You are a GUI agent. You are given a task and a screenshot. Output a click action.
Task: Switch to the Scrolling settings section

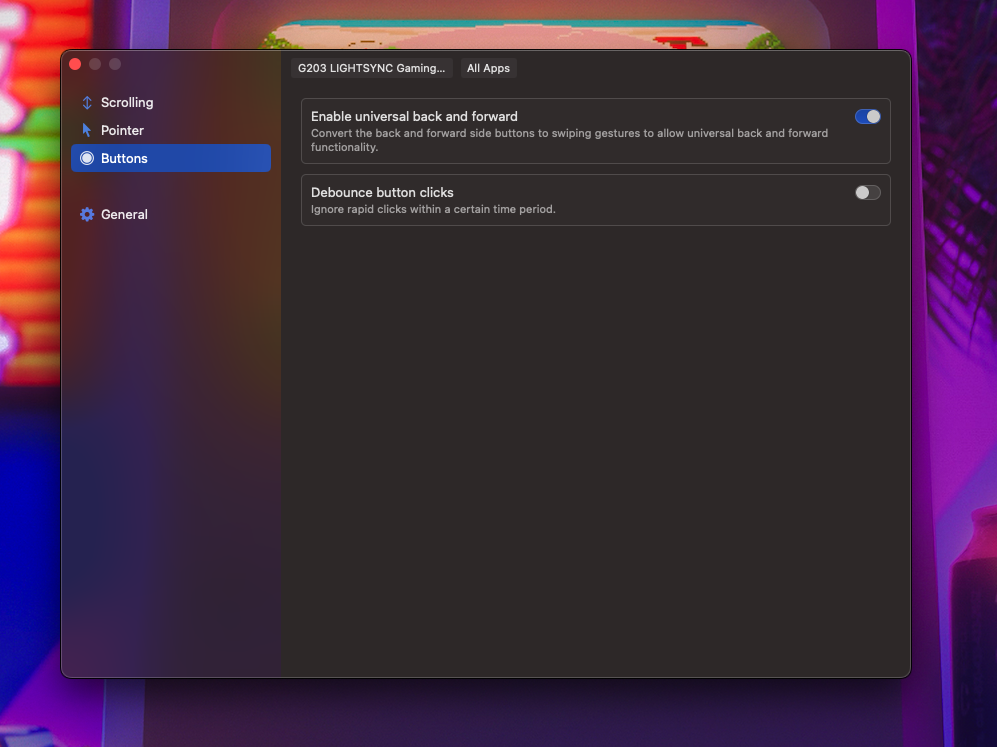click(x=127, y=103)
